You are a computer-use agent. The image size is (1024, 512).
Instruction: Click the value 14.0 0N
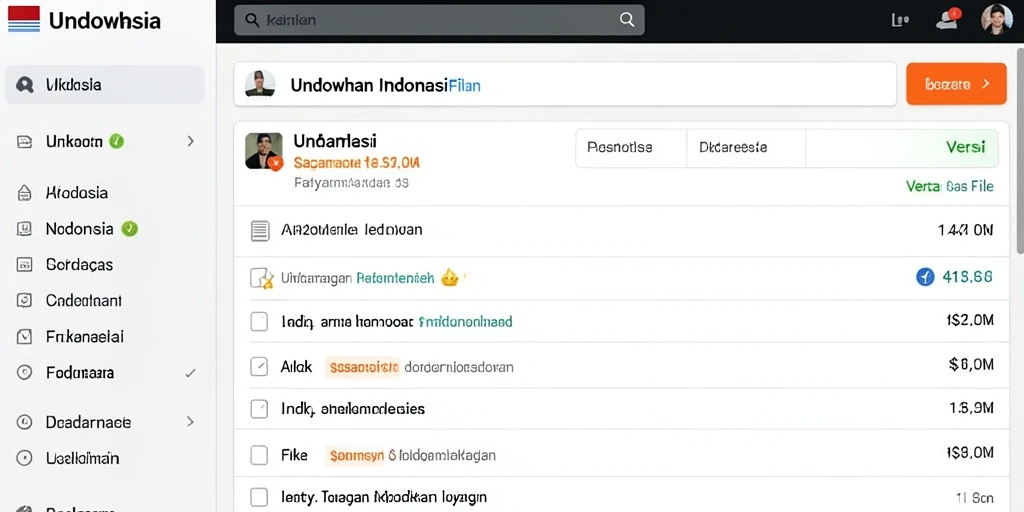[x=965, y=230]
